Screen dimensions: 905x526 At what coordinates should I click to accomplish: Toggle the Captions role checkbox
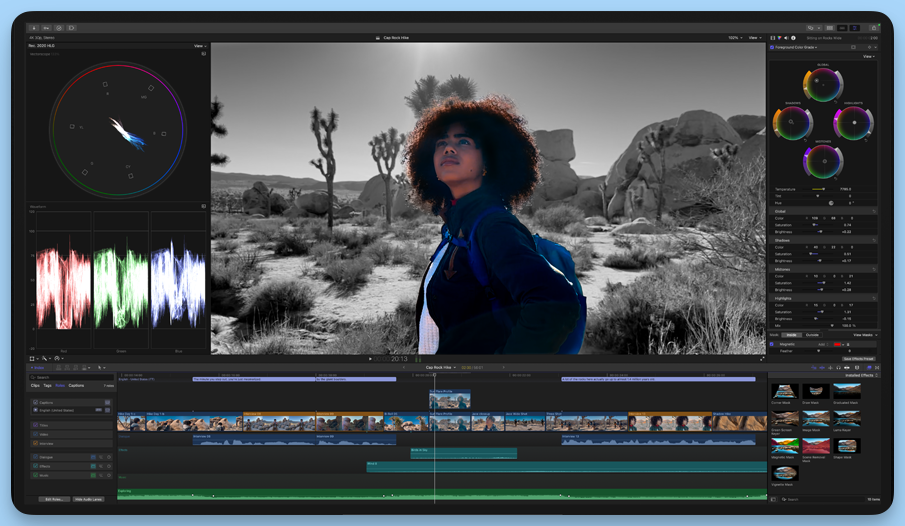pos(35,403)
